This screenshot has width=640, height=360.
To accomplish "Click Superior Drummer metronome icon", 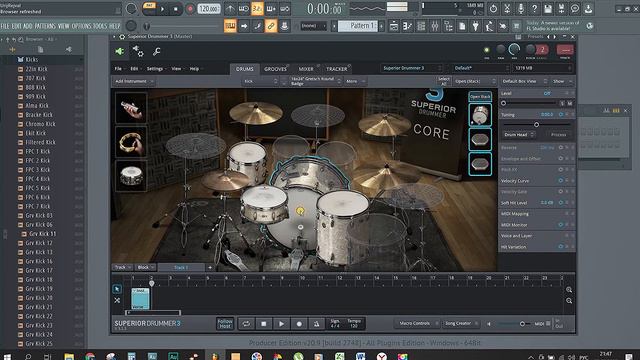I will (x=316, y=324).
